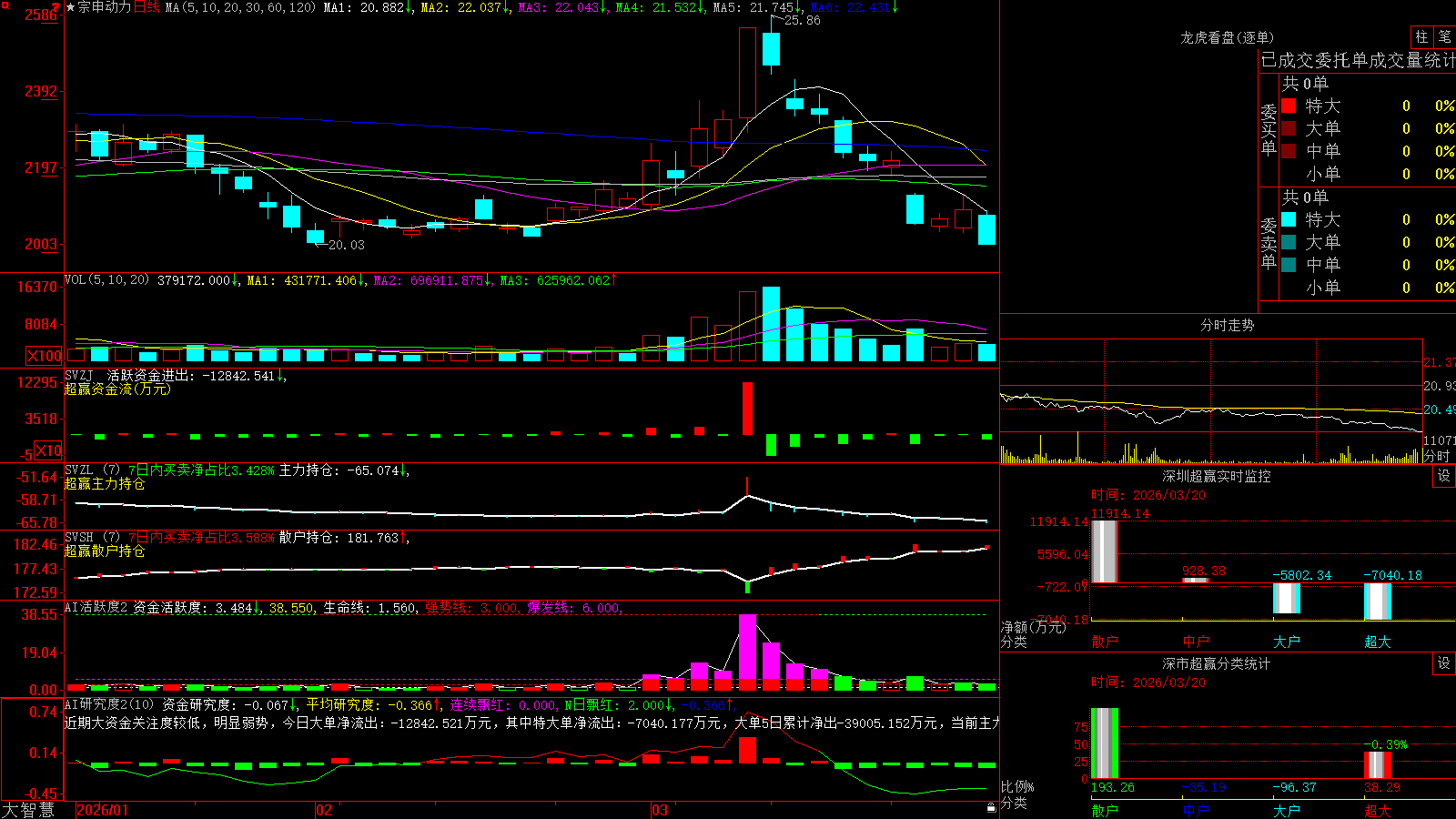
Task: Click the 大智慧 logo at bottom-left
Action: 28,810
